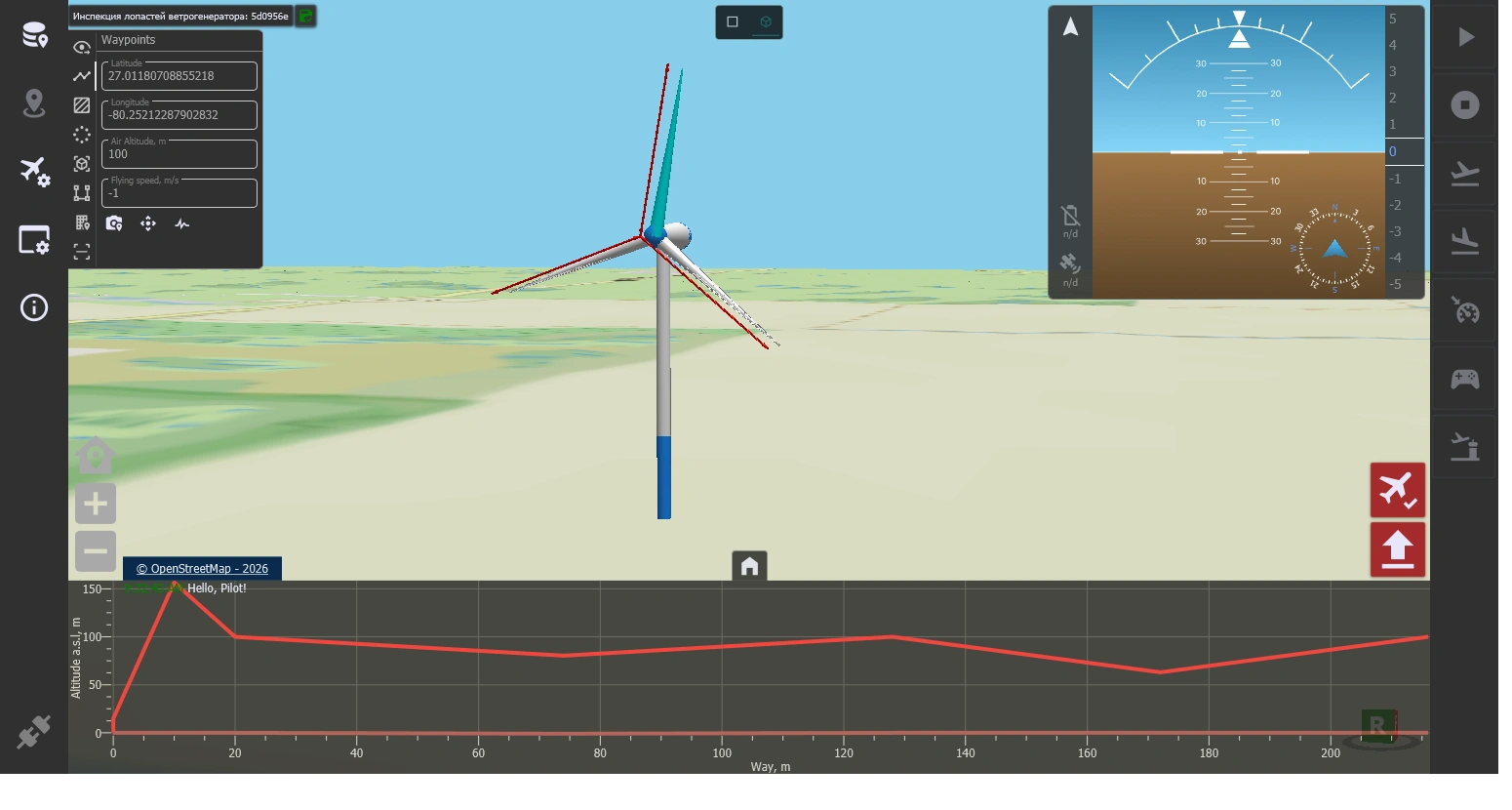Viewport: 1512px width, 810px height.
Task: Open the map location pin sidebar tab
Action: click(34, 103)
